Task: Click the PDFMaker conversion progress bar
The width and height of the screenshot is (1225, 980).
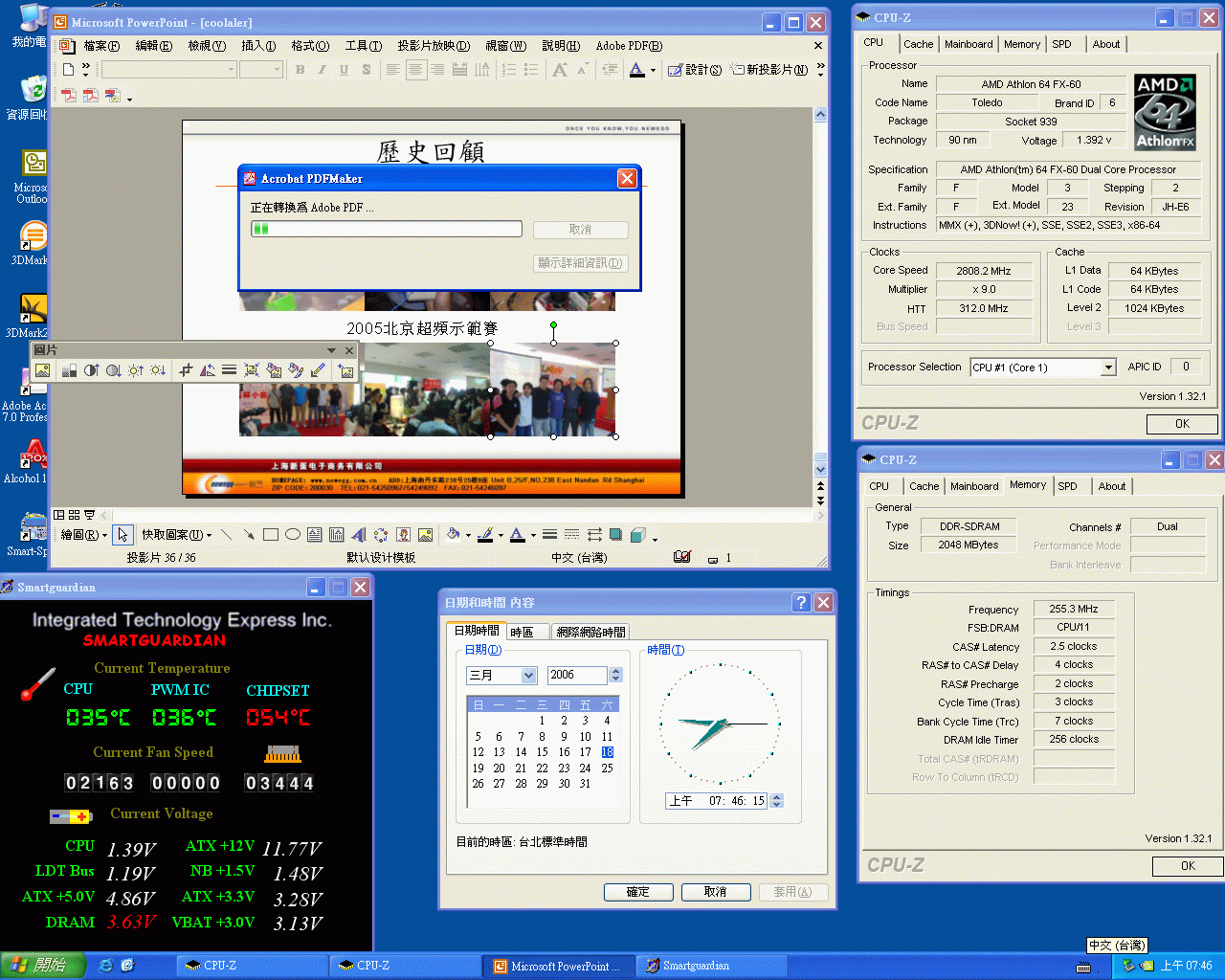Action: click(x=387, y=229)
